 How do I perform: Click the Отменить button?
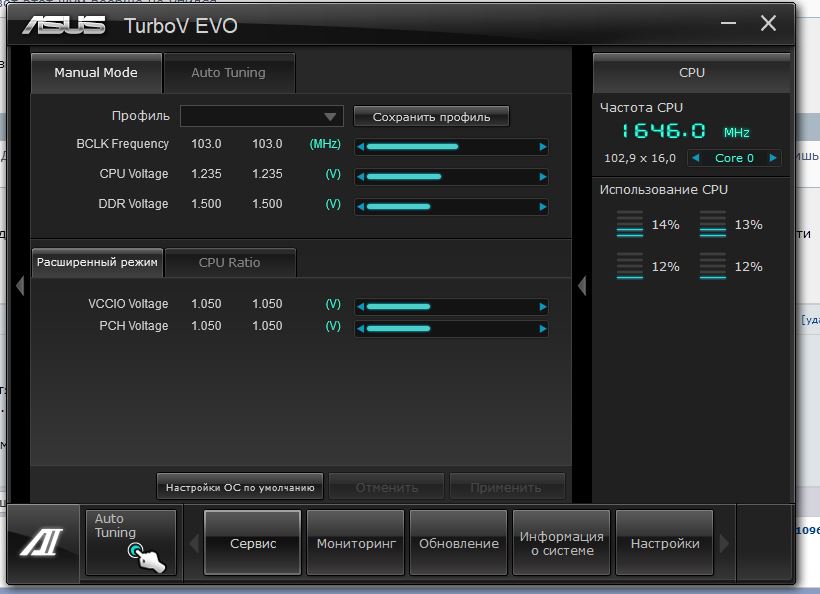[387, 487]
